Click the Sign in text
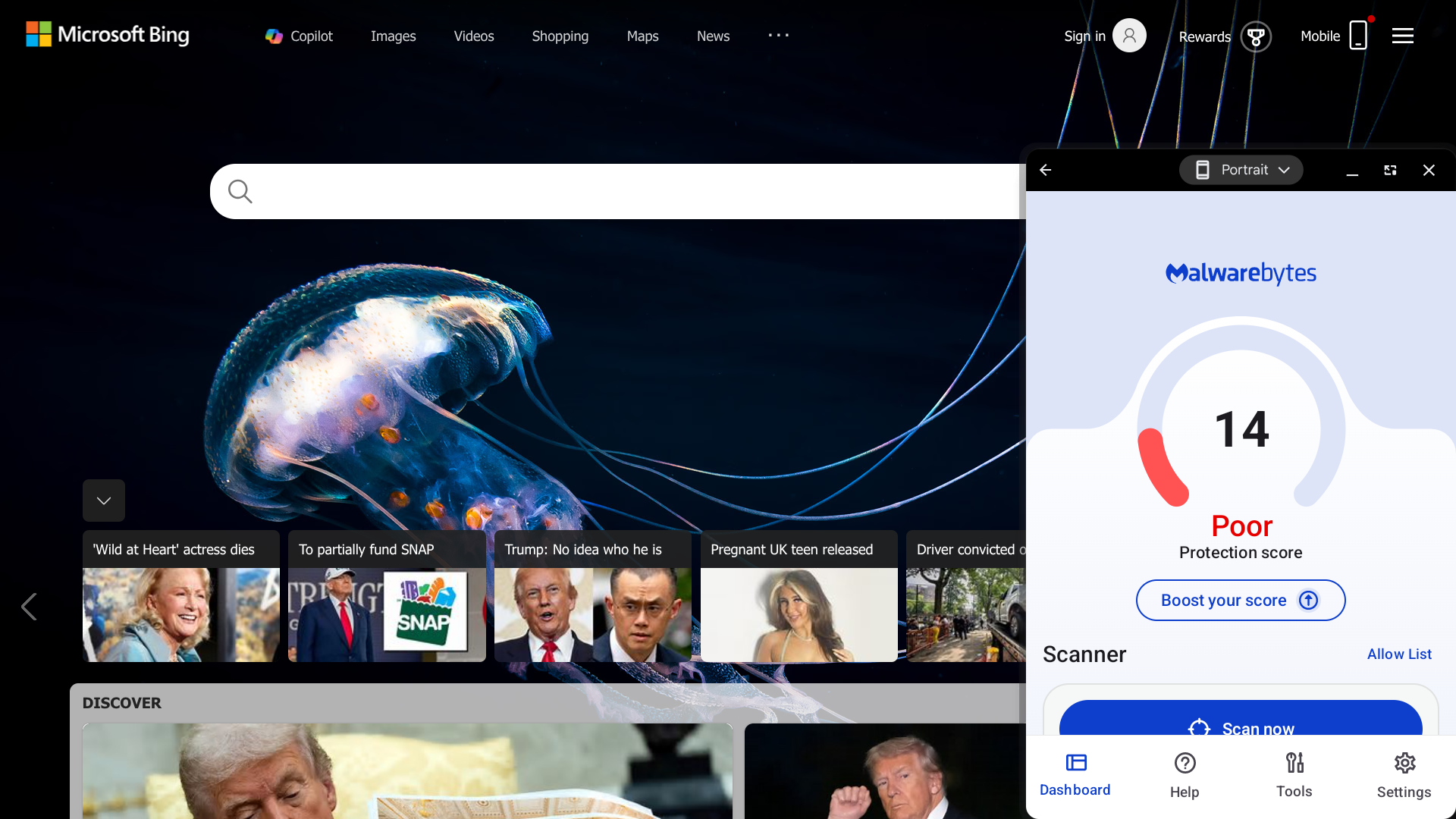The image size is (1456, 819). click(x=1084, y=36)
